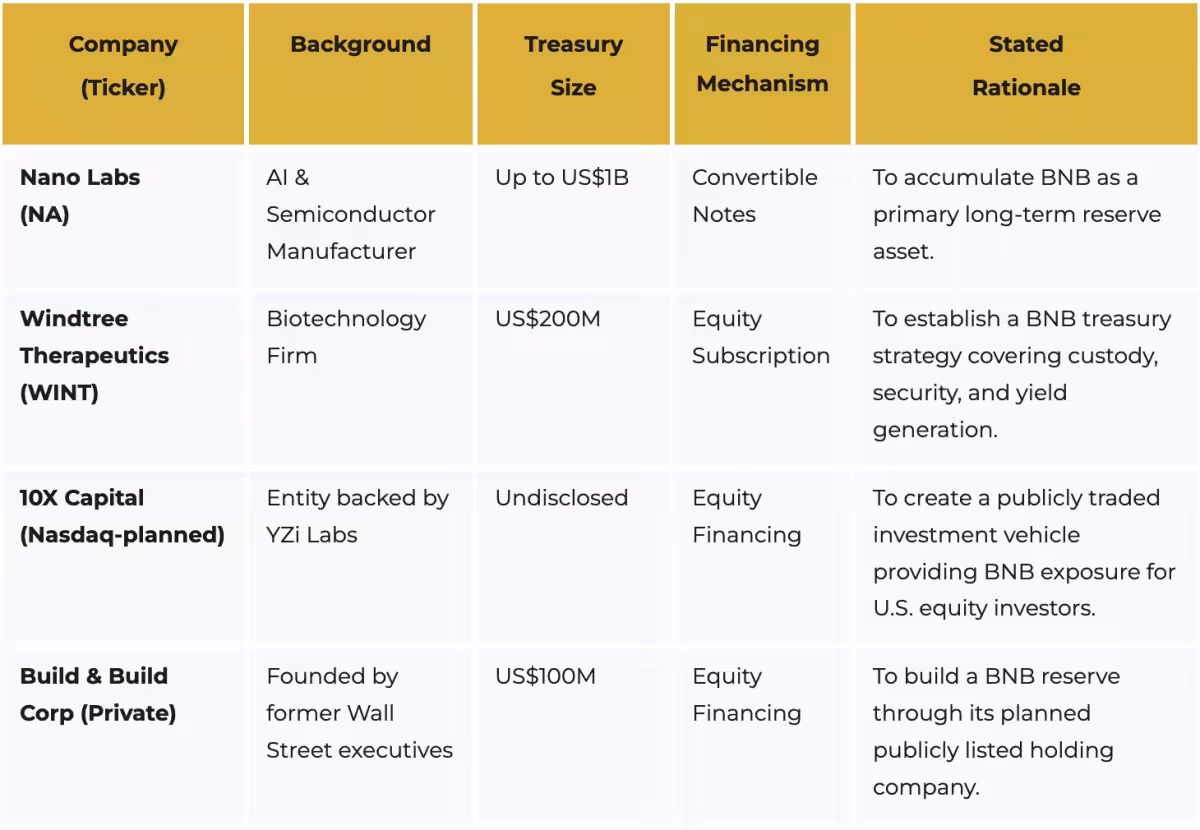Click the AI & Semiconductor Manufacturer cell

(350, 214)
